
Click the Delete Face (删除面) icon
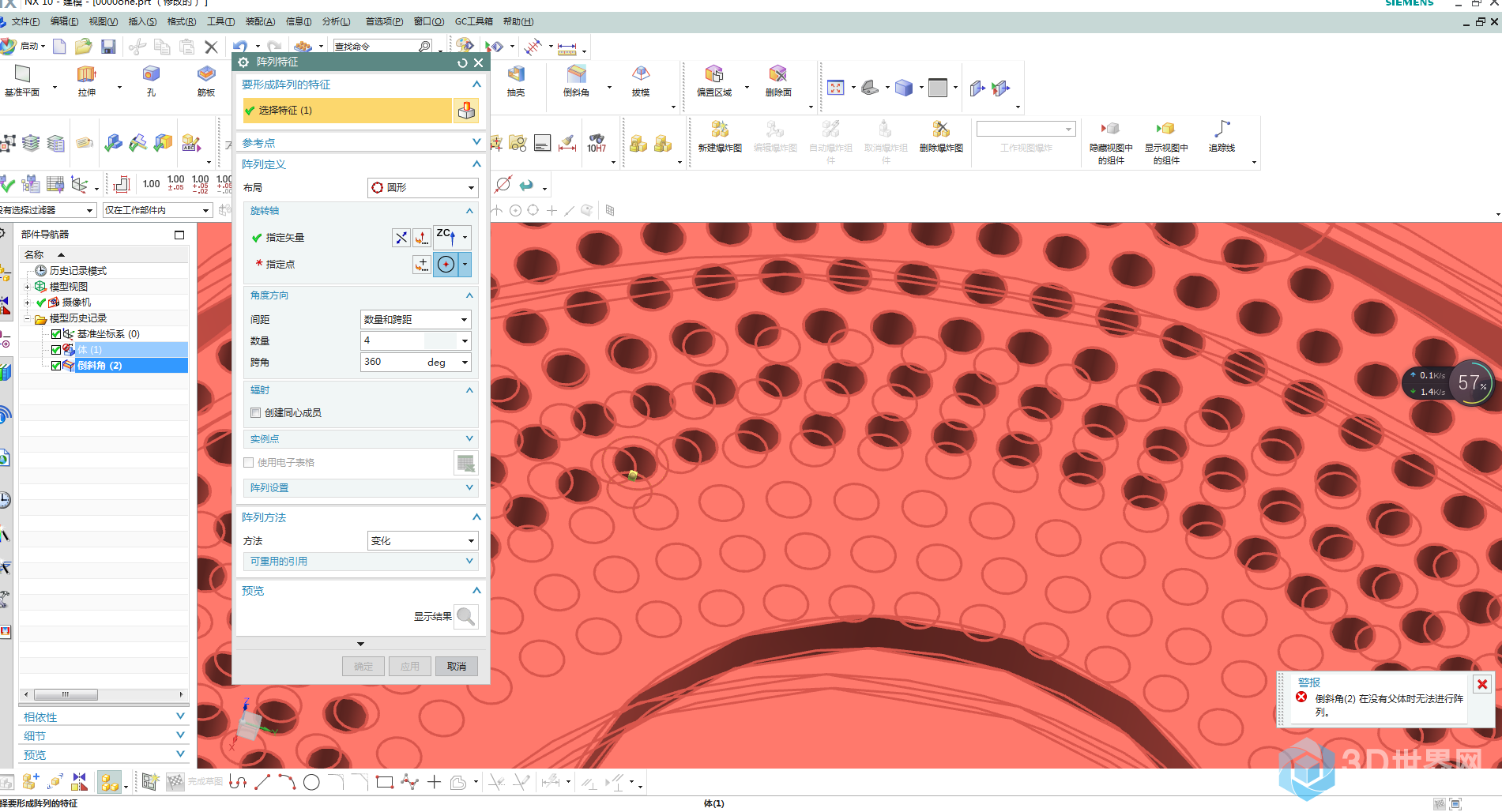pyautogui.click(x=778, y=74)
